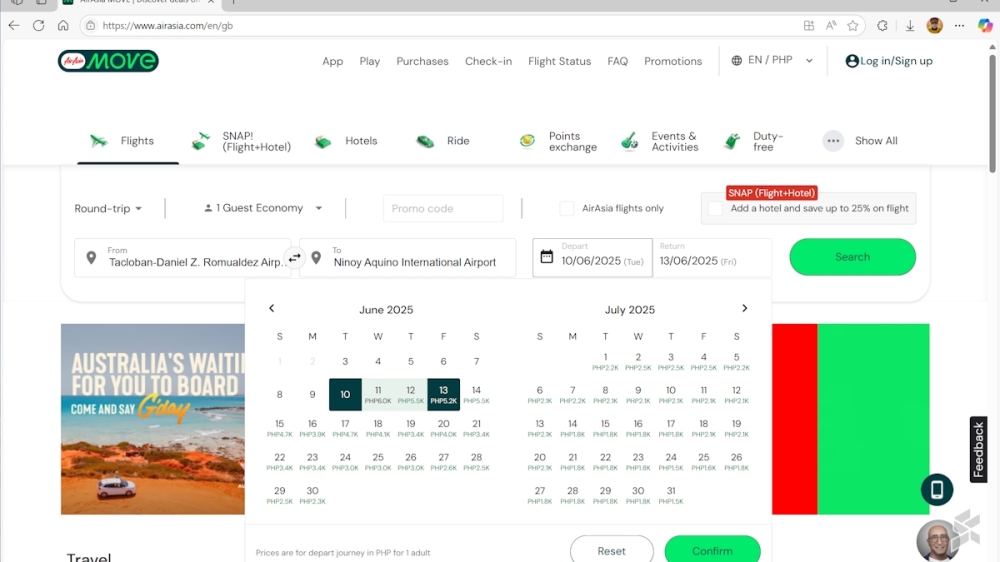Open the Show All services icon

833,141
